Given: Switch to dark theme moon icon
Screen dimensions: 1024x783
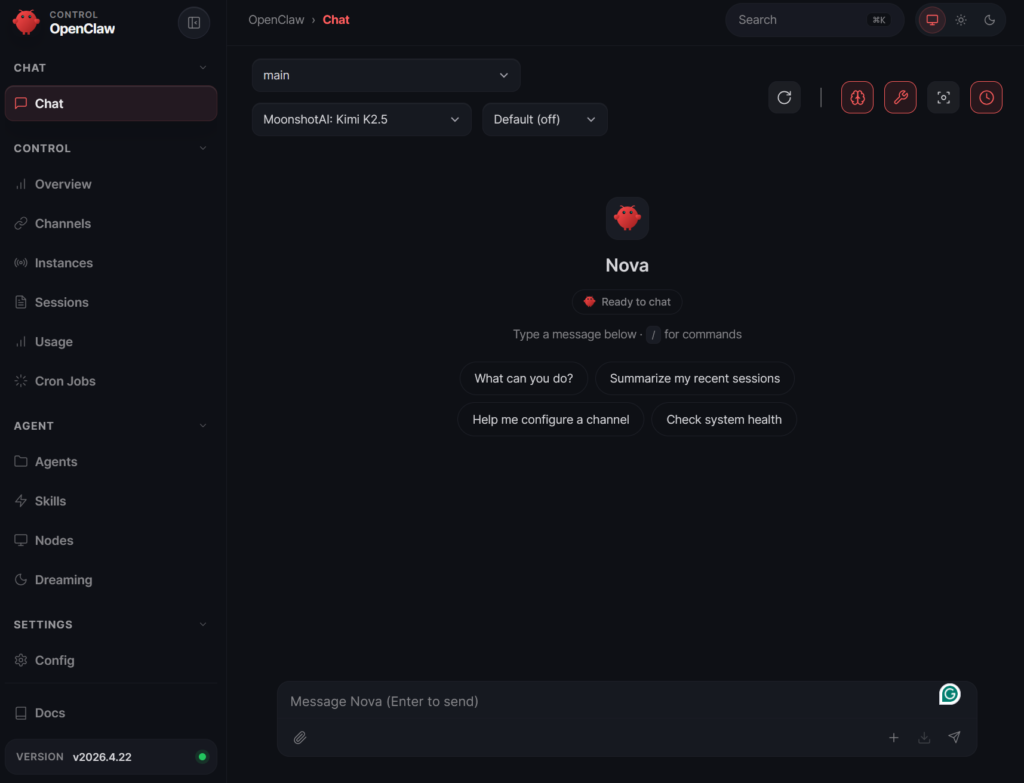Looking at the screenshot, I should [x=990, y=20].
